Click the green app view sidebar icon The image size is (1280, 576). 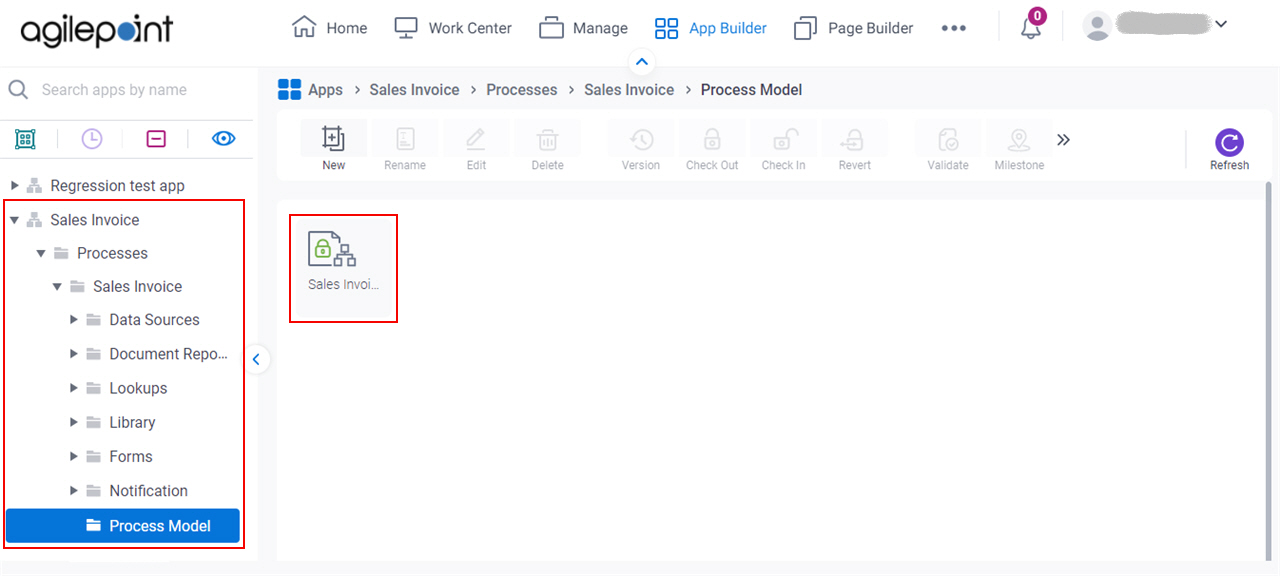(26, 139)
